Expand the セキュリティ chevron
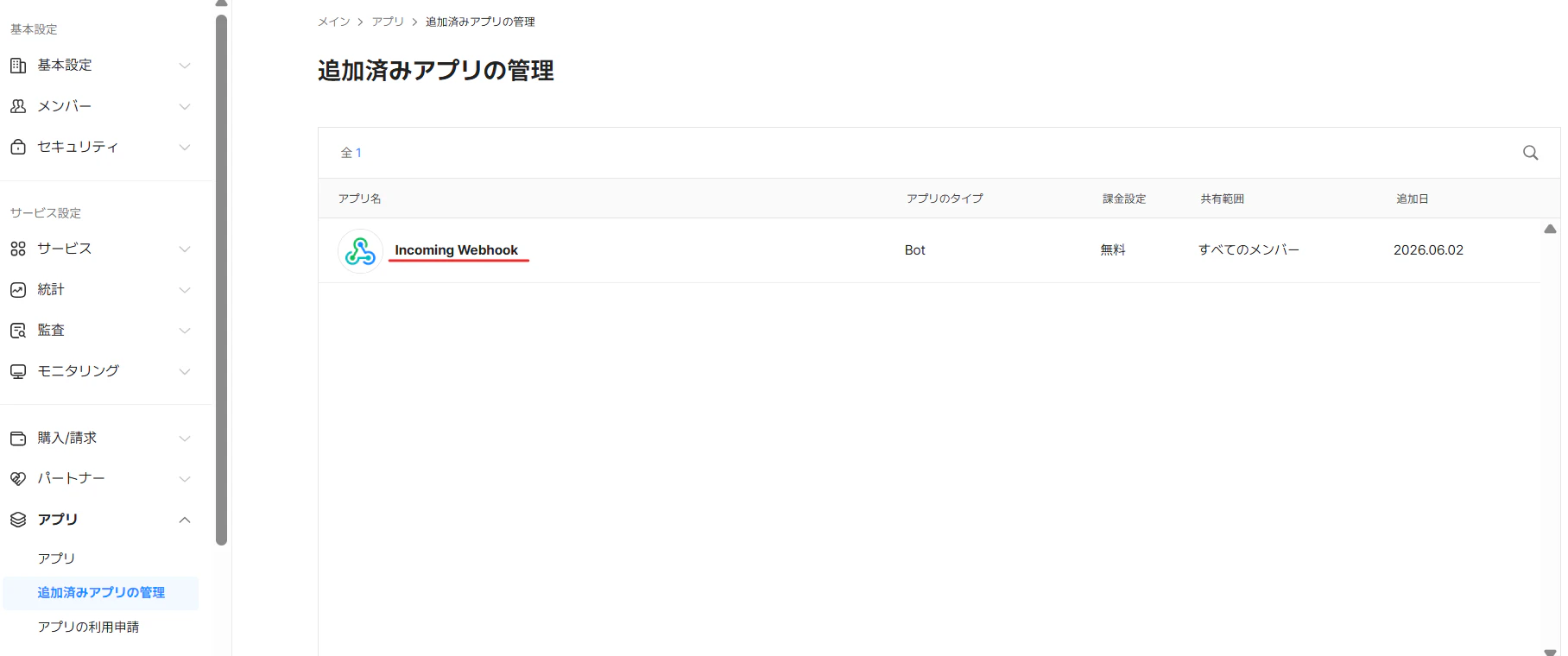This screenshot has width=1568, height=656. click(185, 148)
